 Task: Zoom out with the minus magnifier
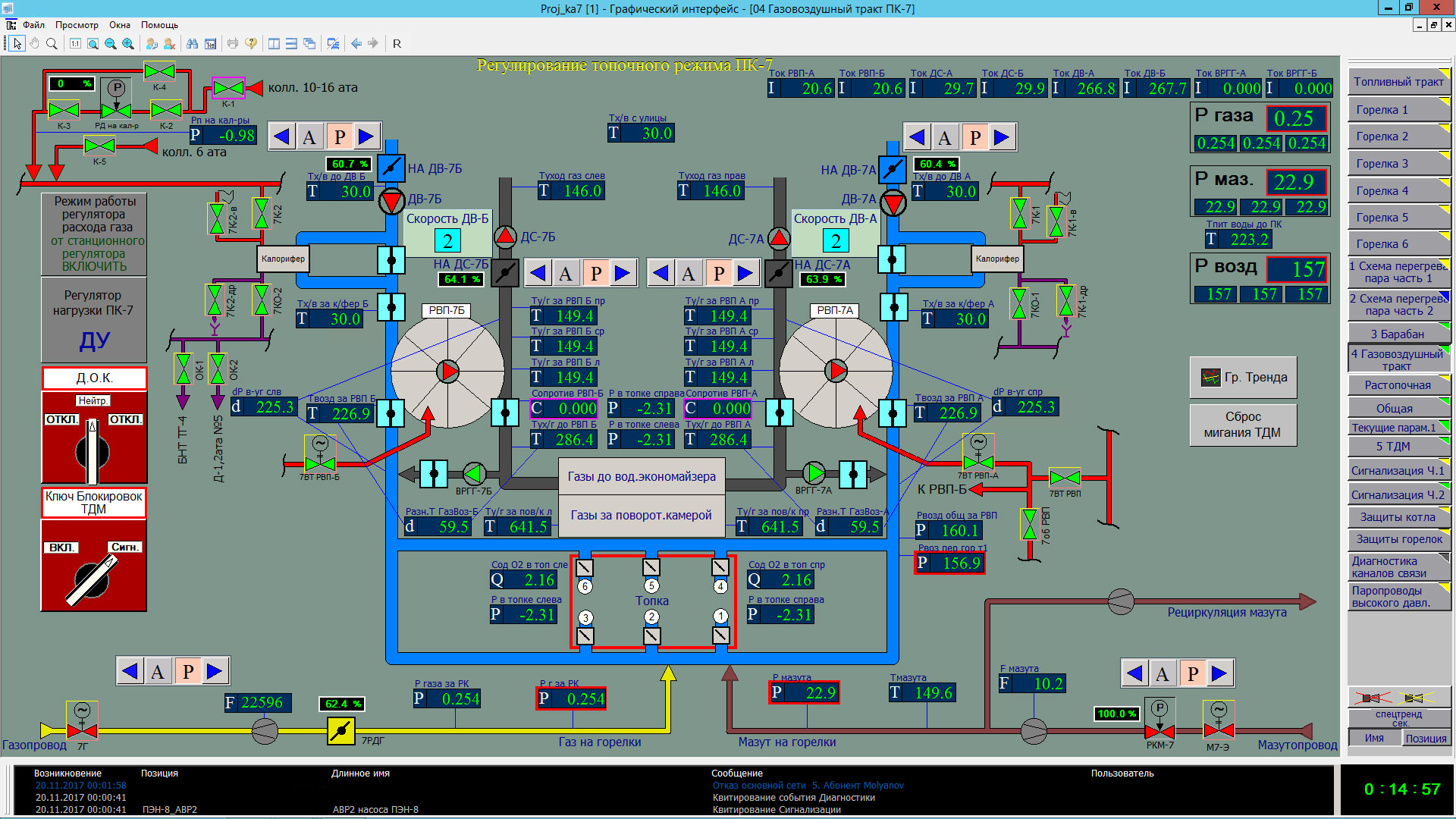111,43
